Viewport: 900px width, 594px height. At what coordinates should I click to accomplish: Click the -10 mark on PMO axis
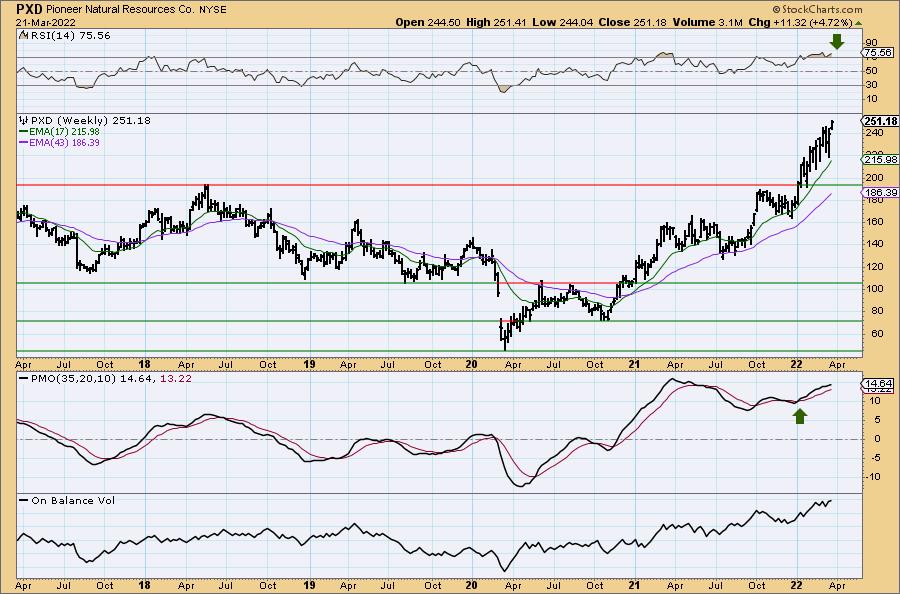click(x=873, y=477)
